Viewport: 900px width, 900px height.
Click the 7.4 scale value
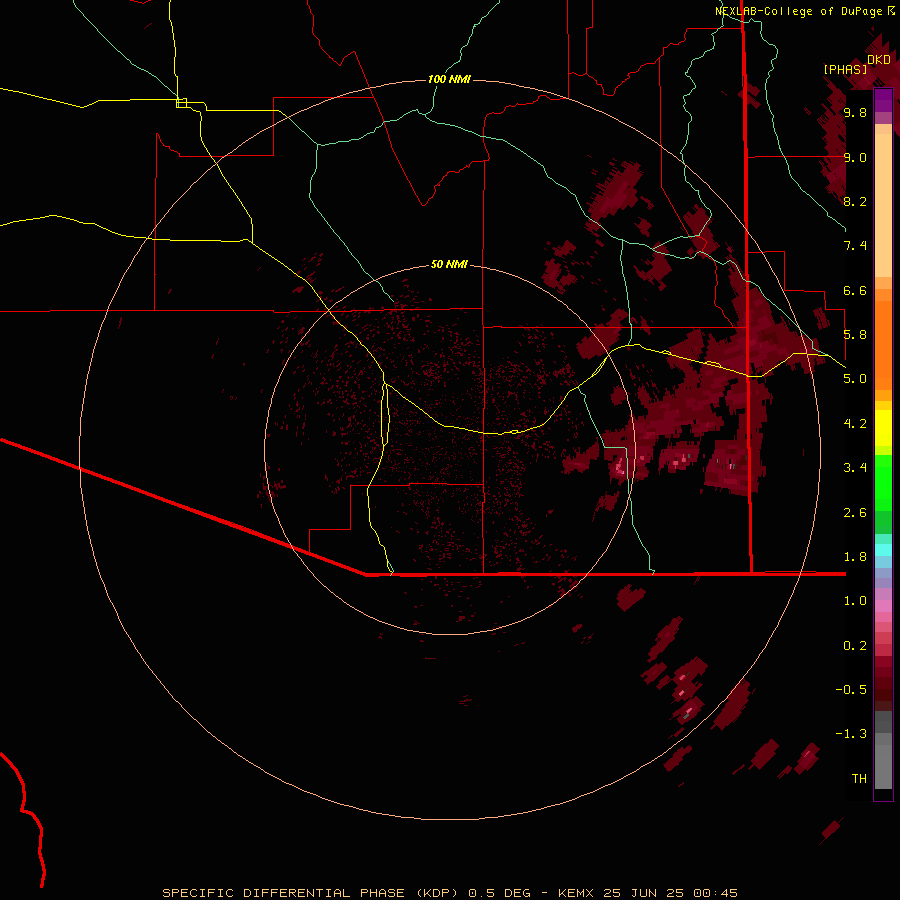(855, 246)
